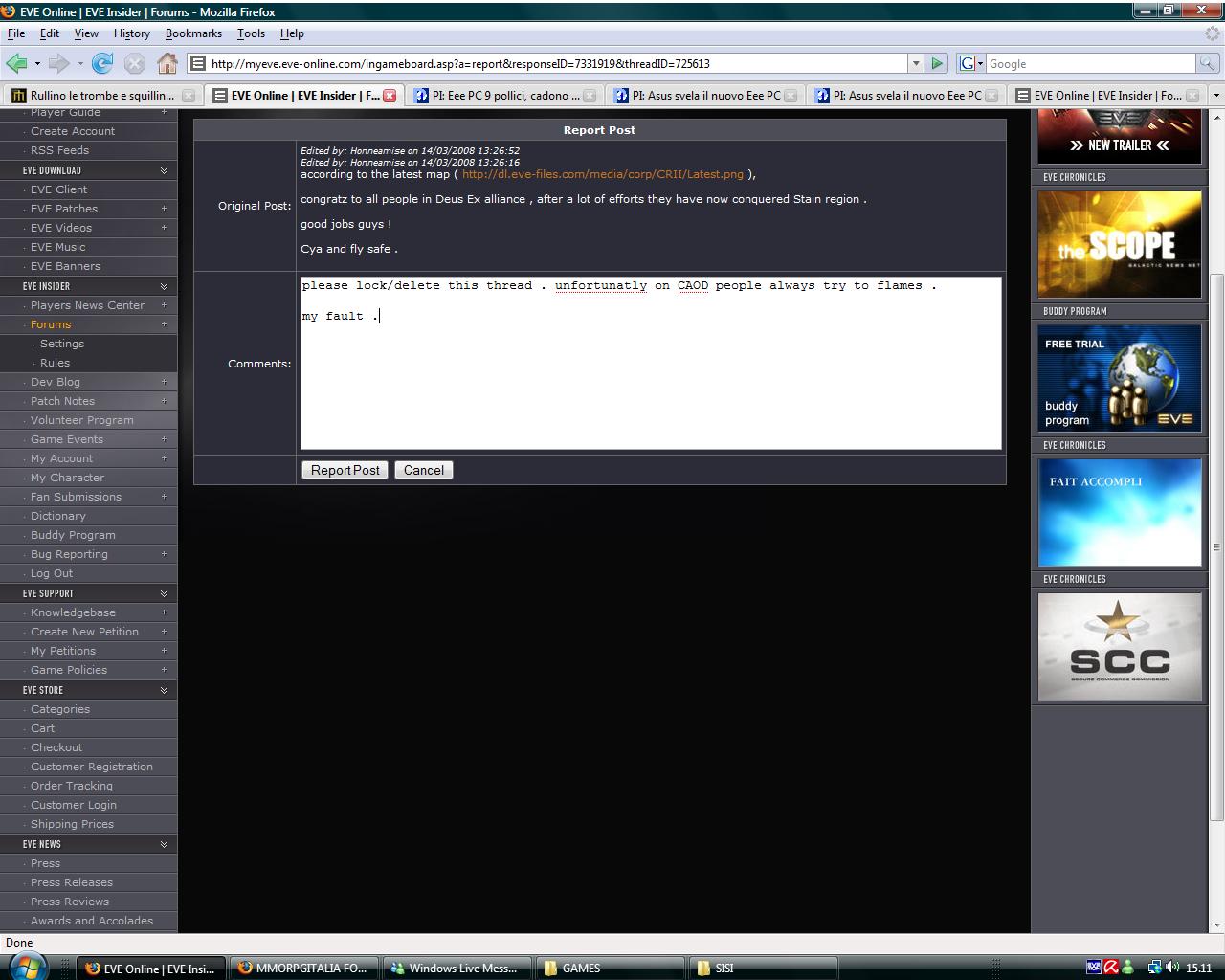Close the active EVE Insider tab

point(390,96)
